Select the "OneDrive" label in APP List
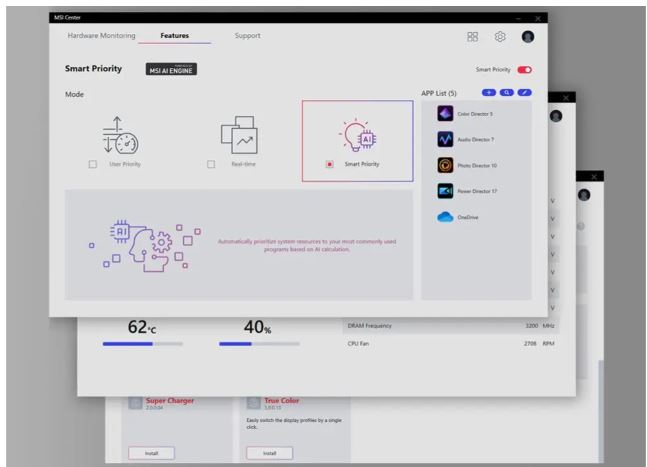647x467 pixels. coord(468,217)
